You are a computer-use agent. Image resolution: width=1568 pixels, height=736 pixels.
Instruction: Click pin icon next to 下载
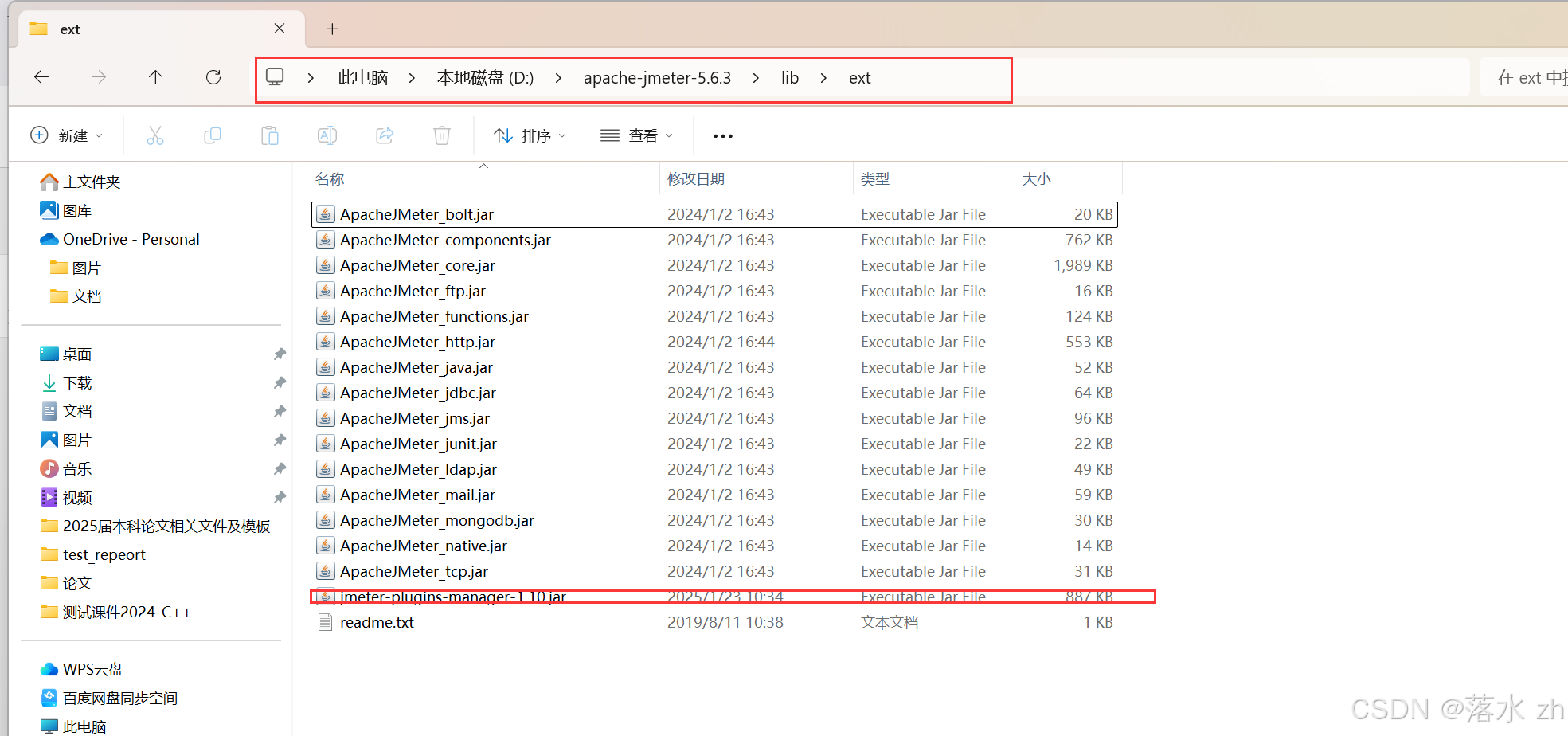[280, 383]
